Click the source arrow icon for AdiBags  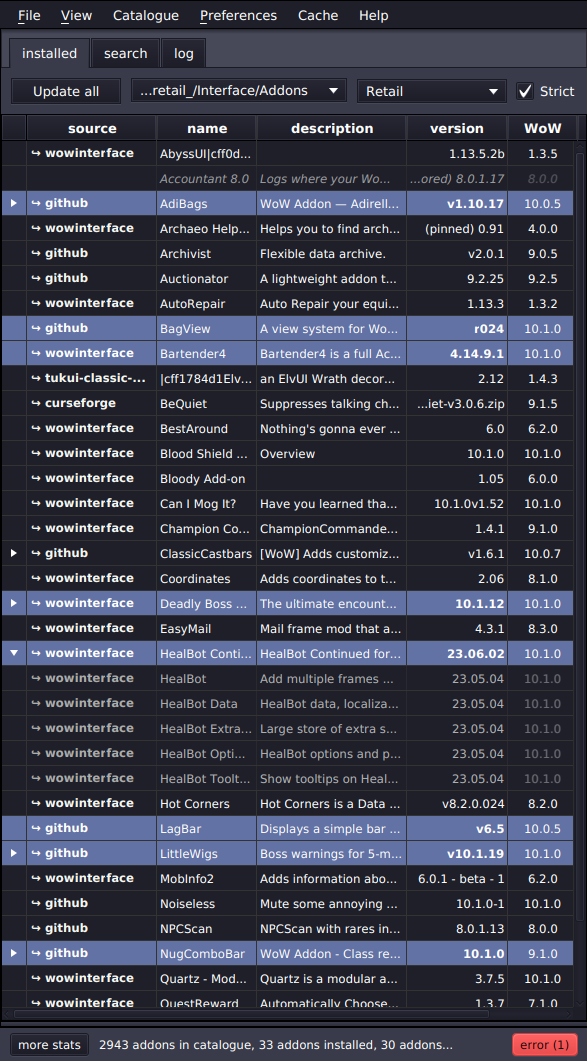(36, 203)
